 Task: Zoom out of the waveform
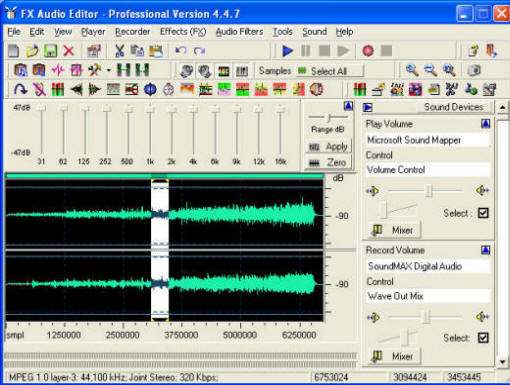tap(431, 70)
